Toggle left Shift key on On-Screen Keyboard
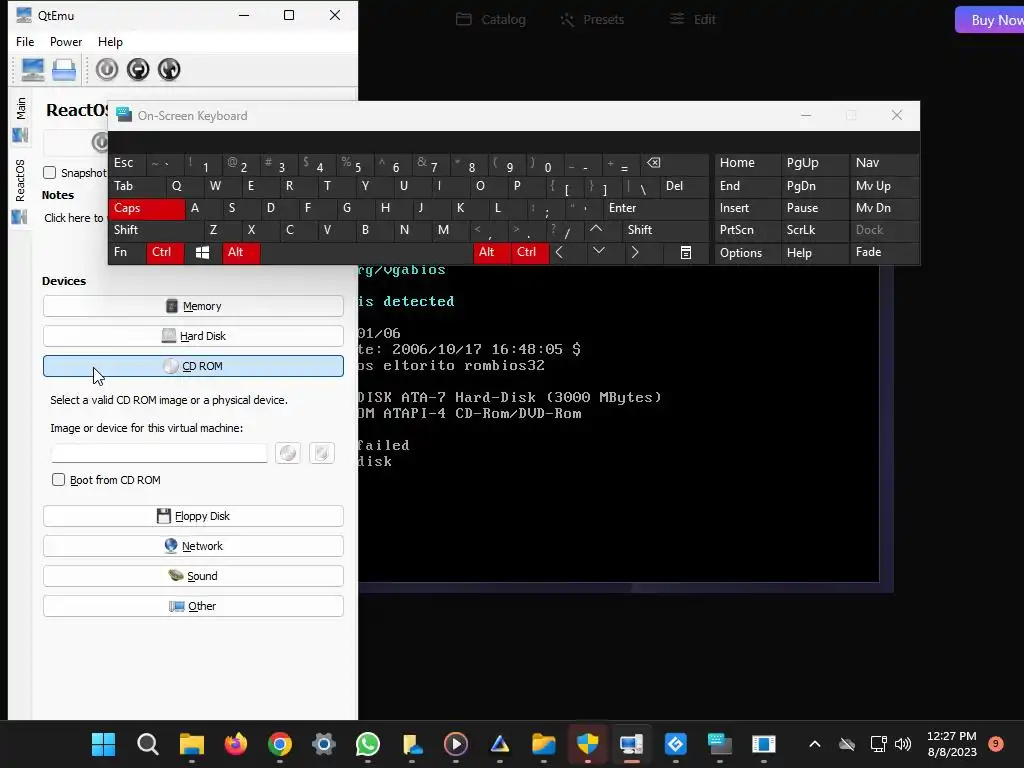1024x768 pixels. coord(156,230)
